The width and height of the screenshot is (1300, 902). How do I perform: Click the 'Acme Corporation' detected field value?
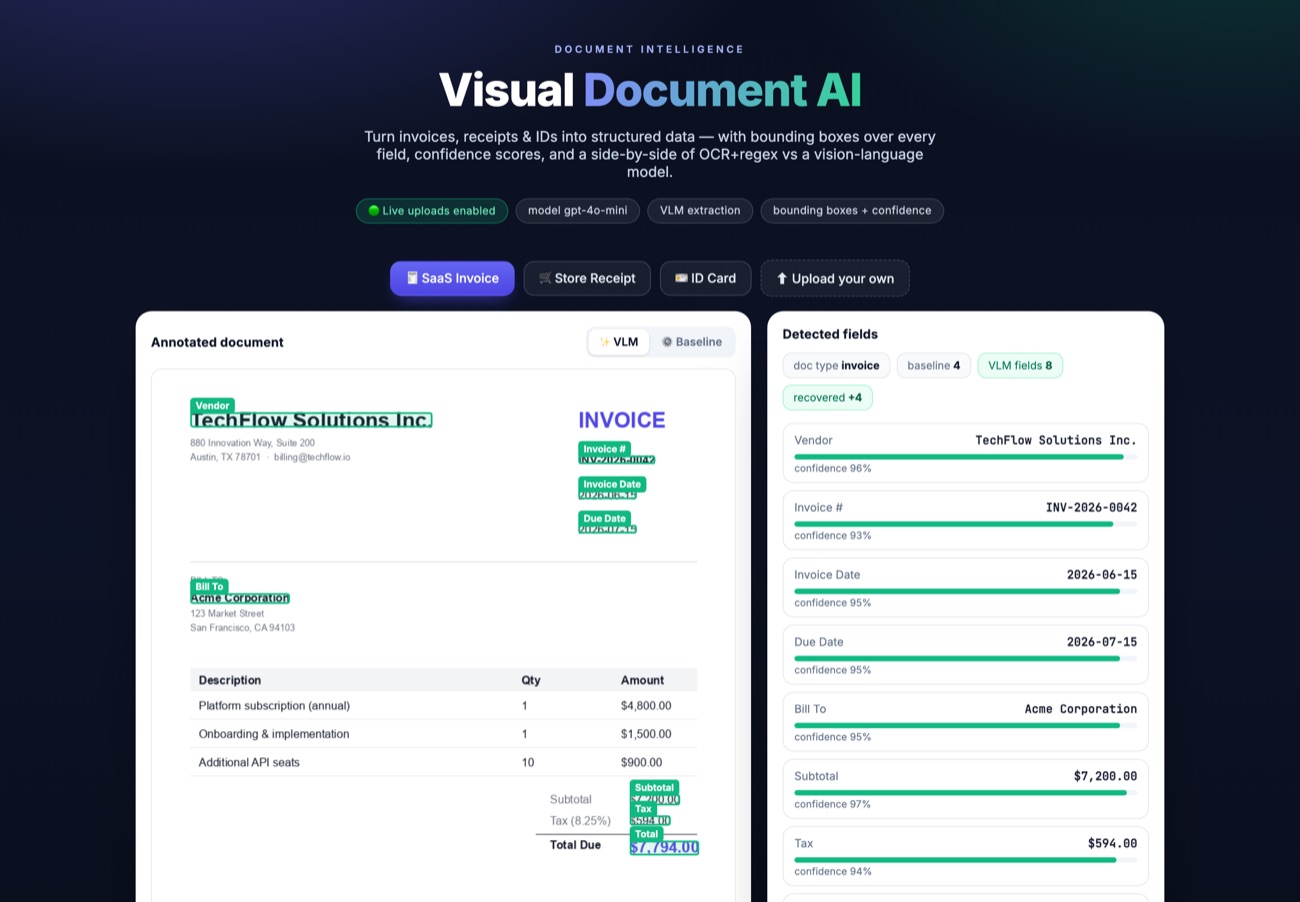(1081, 708)
